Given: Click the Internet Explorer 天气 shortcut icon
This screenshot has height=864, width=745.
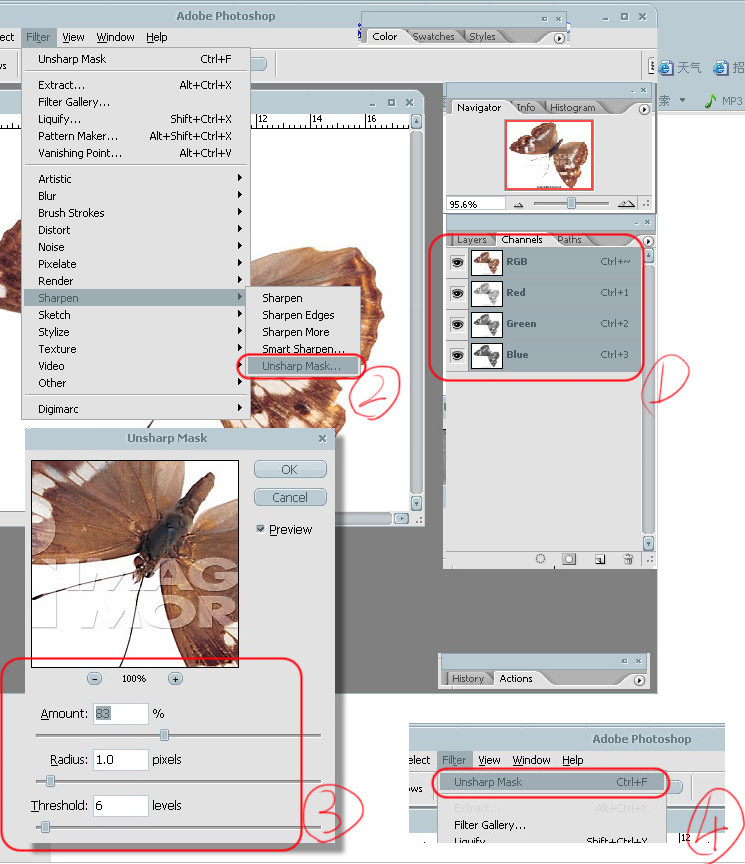Looking at the screenshot, I should [666, 68].
